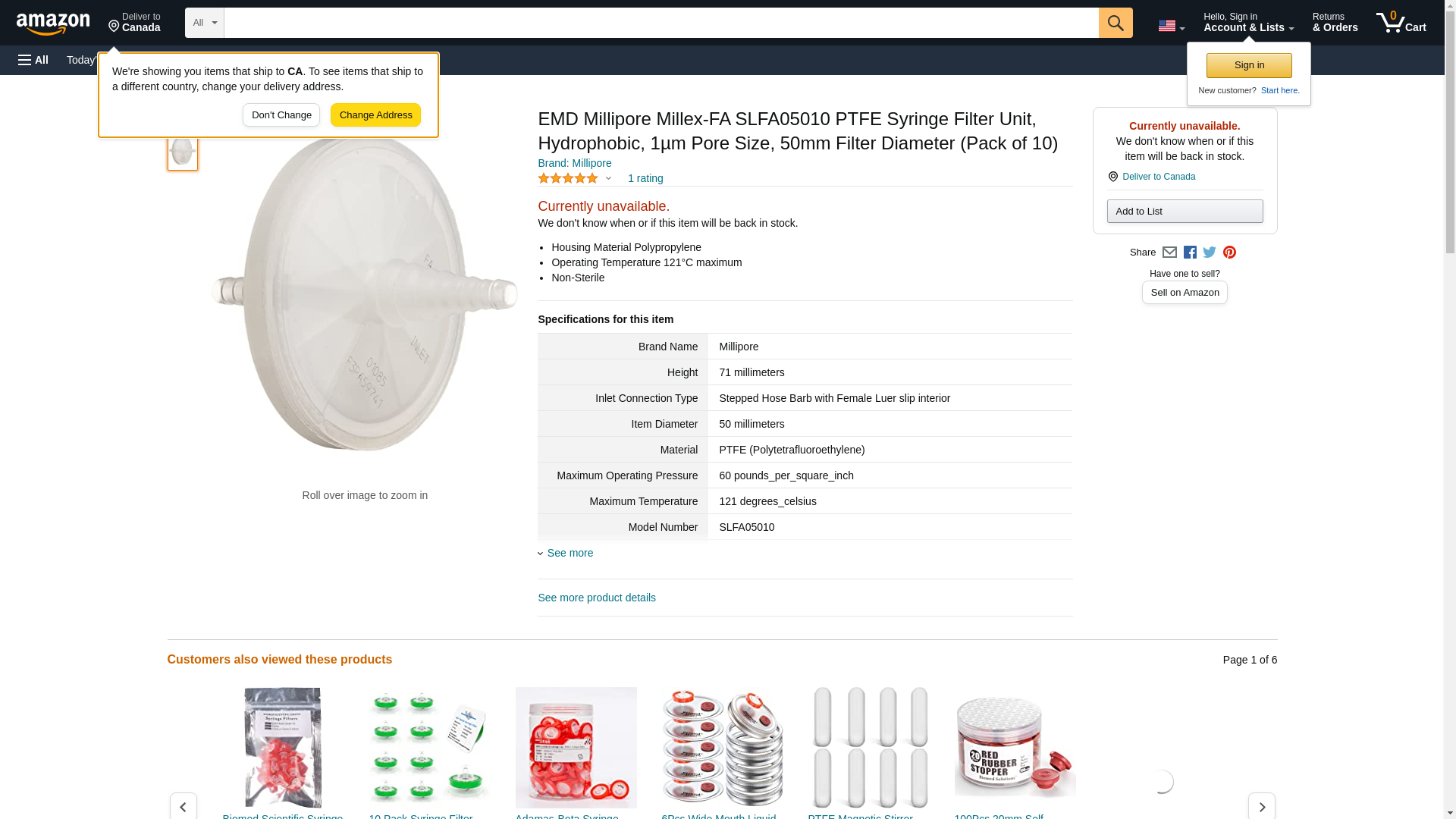Screen dimensions: 1456x819
Task: Expand star rating breakdown popover
Action: (x=608, y=179)
